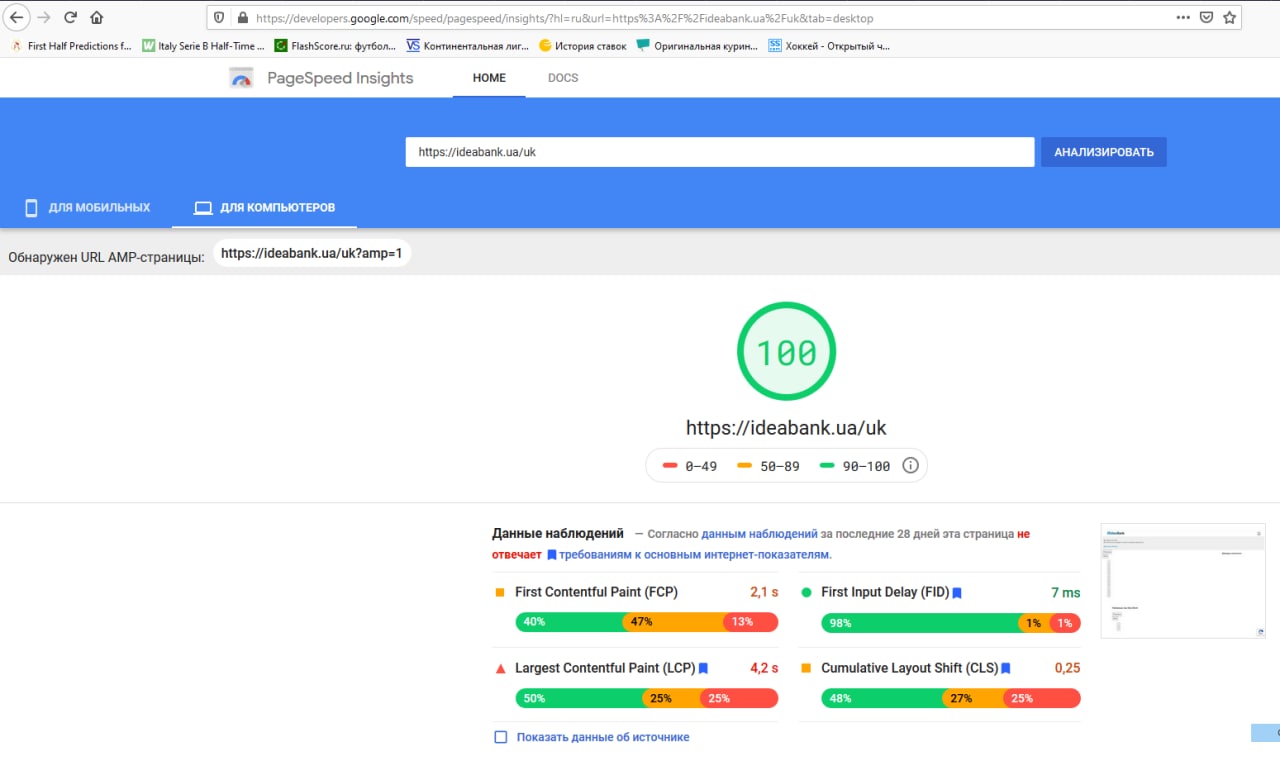Open tracking protection shield in address bar
1280x780 pixels.
pyautogui.click(x=220, y=18)
